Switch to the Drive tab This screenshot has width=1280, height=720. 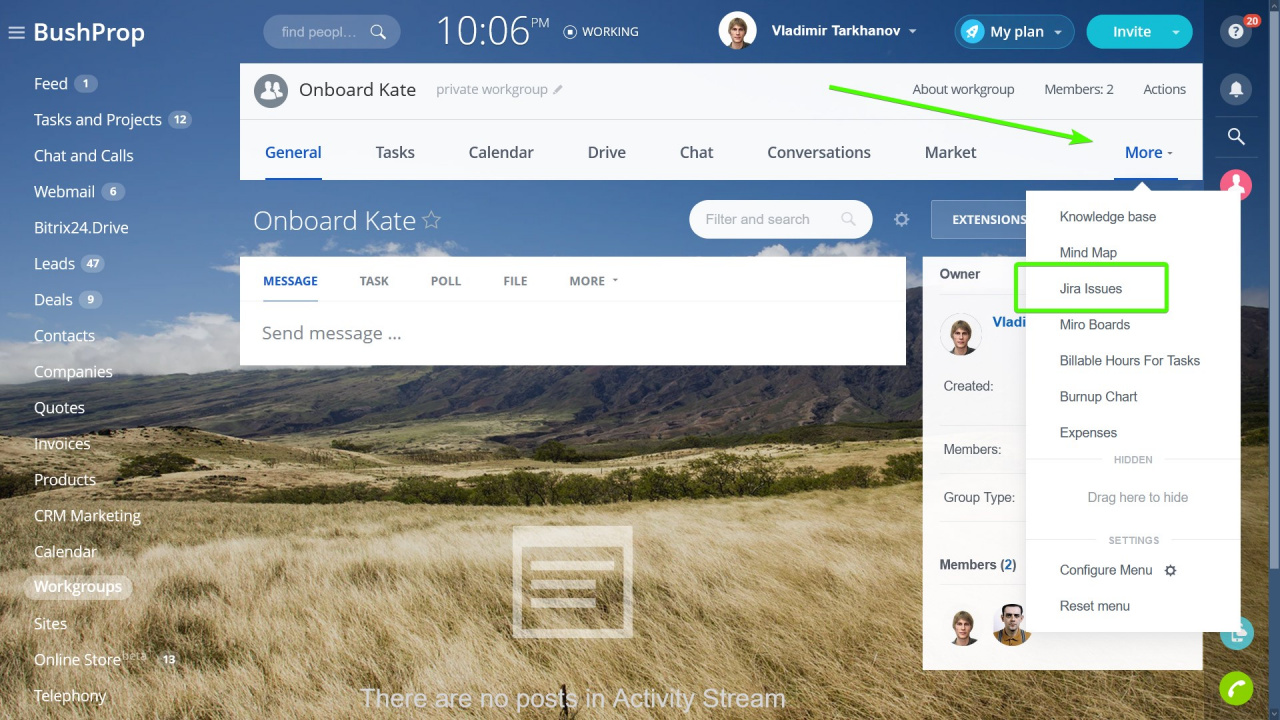[x=607, y=153]
